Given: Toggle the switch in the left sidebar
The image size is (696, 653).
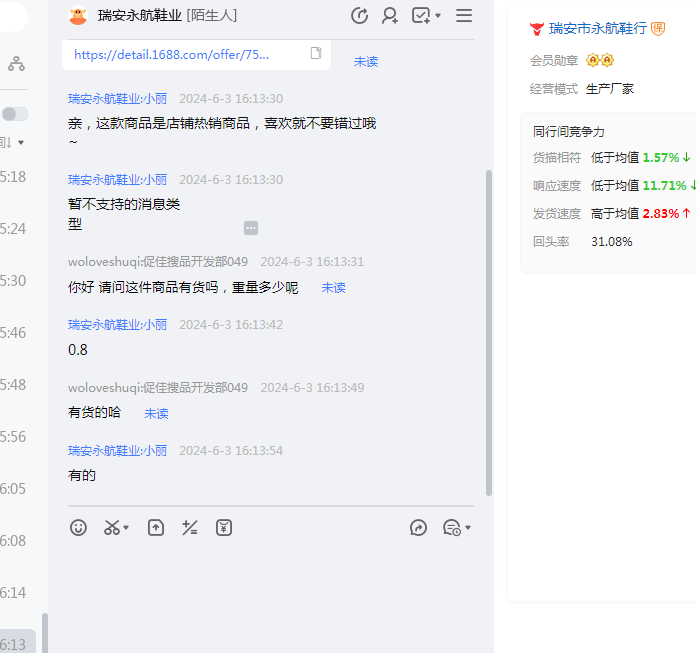Looking at the screenshot, I should (15, 114).
